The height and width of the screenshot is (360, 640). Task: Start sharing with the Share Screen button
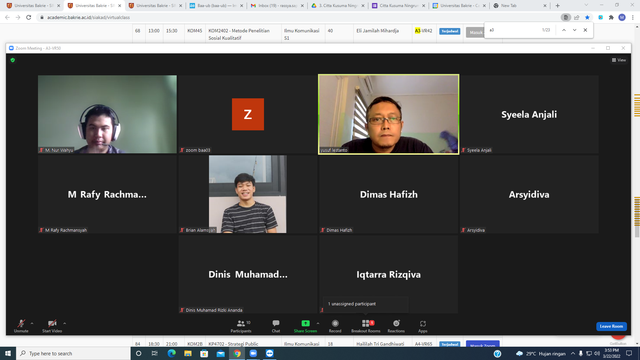(x=305, y=326)
